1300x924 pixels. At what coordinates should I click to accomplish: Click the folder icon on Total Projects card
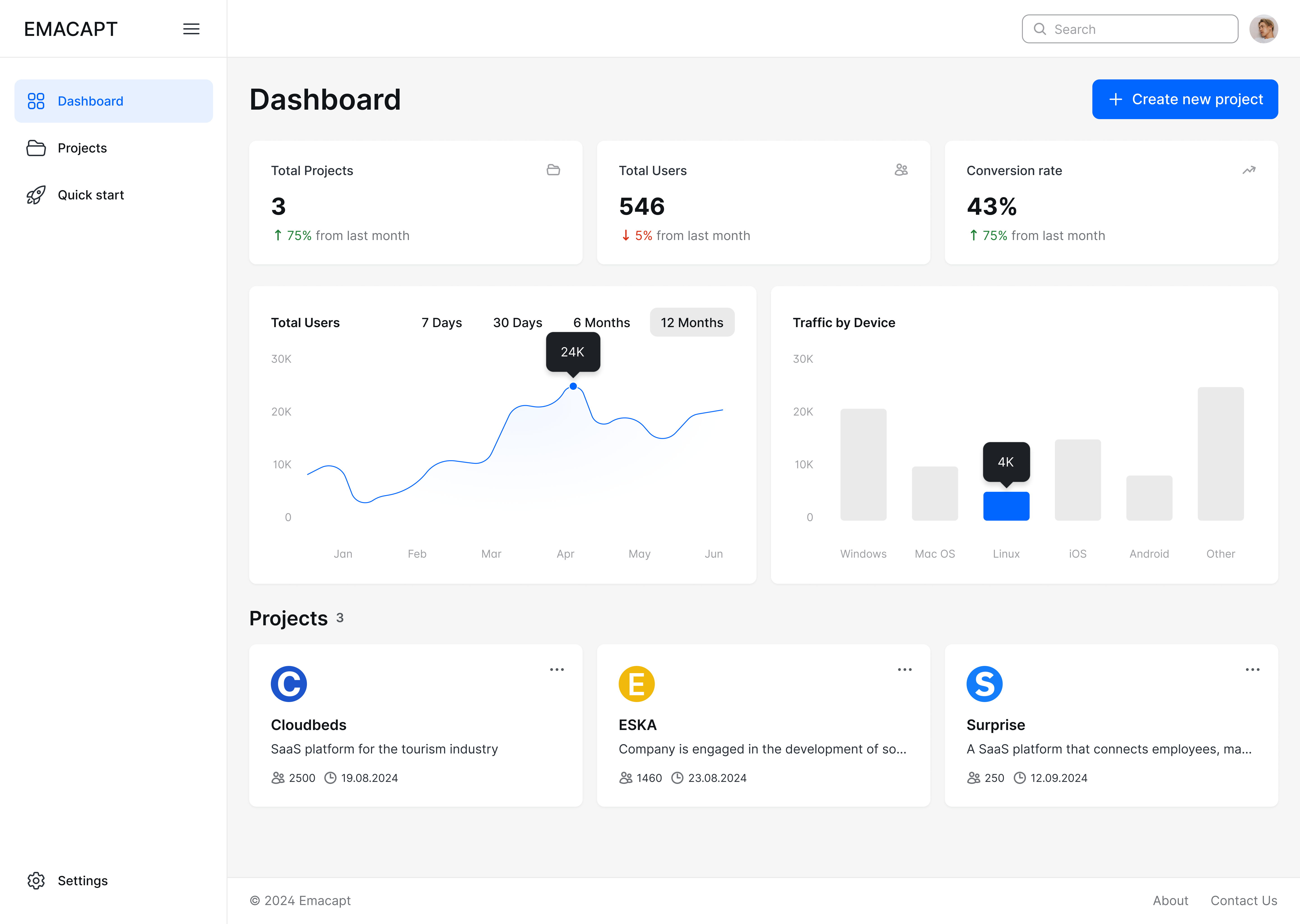click(x=553, y=170)
